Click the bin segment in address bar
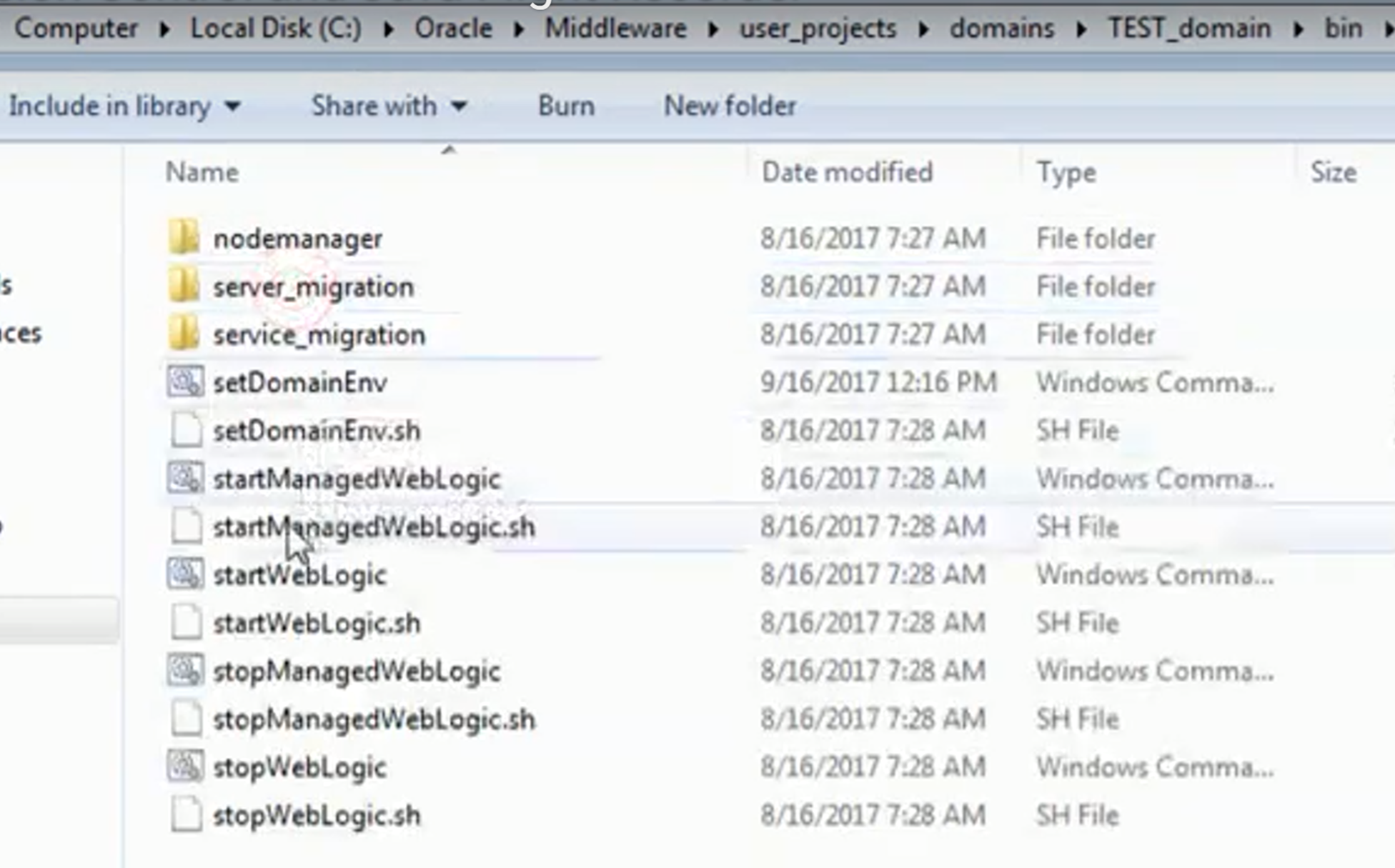 [1344, 29]
